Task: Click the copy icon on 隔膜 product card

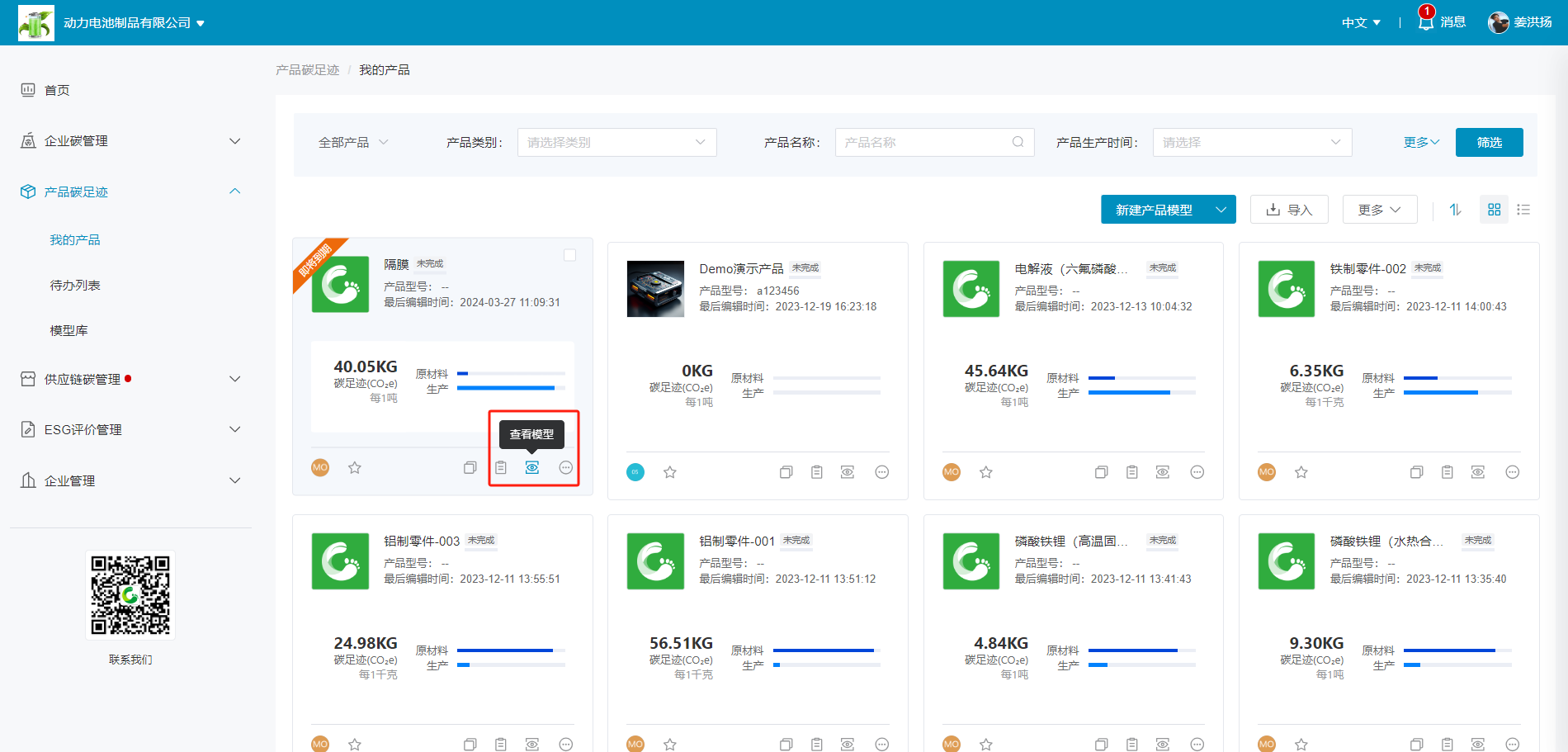Action: pyautogui.click(x=470, y=468)
